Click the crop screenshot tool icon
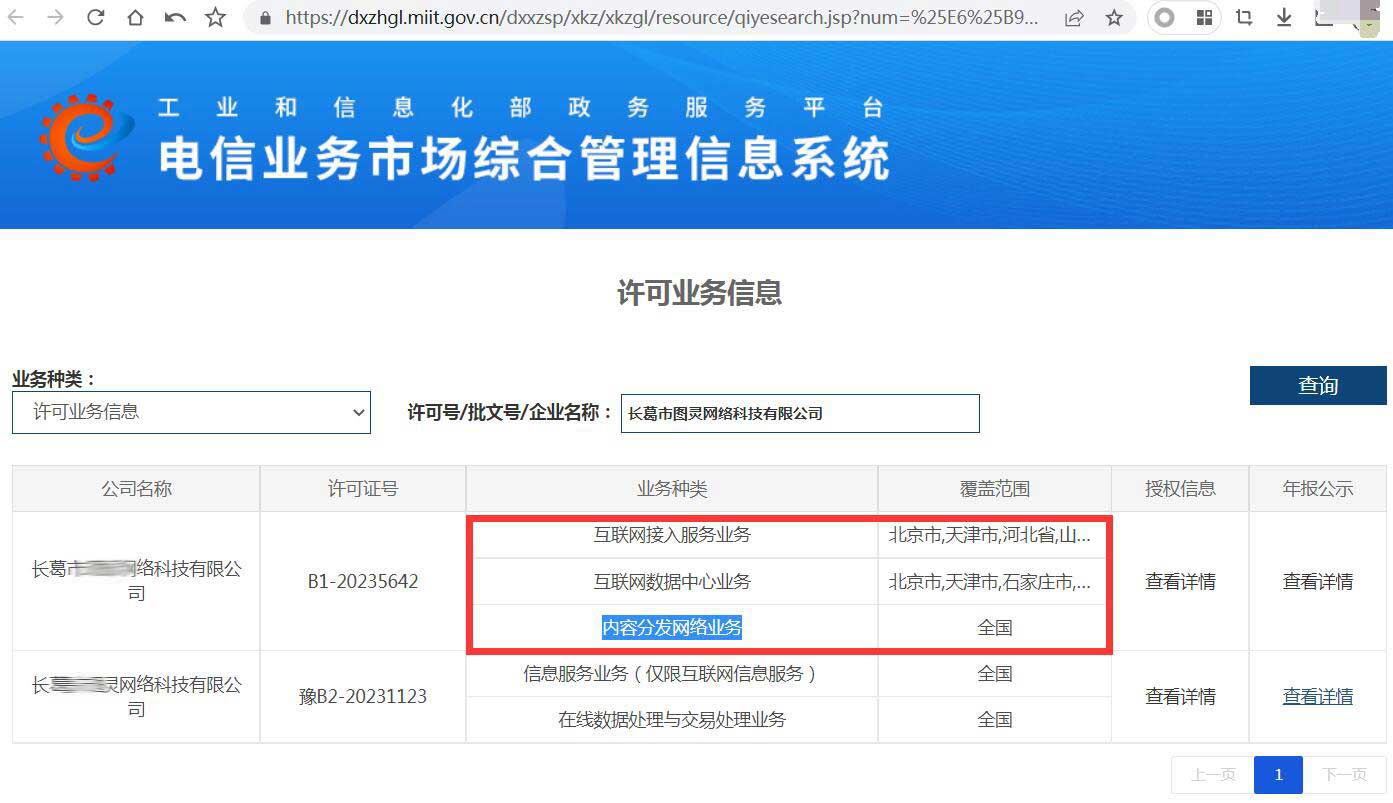The height and width of the screenshot is (803, 1393). [1244, 17]
